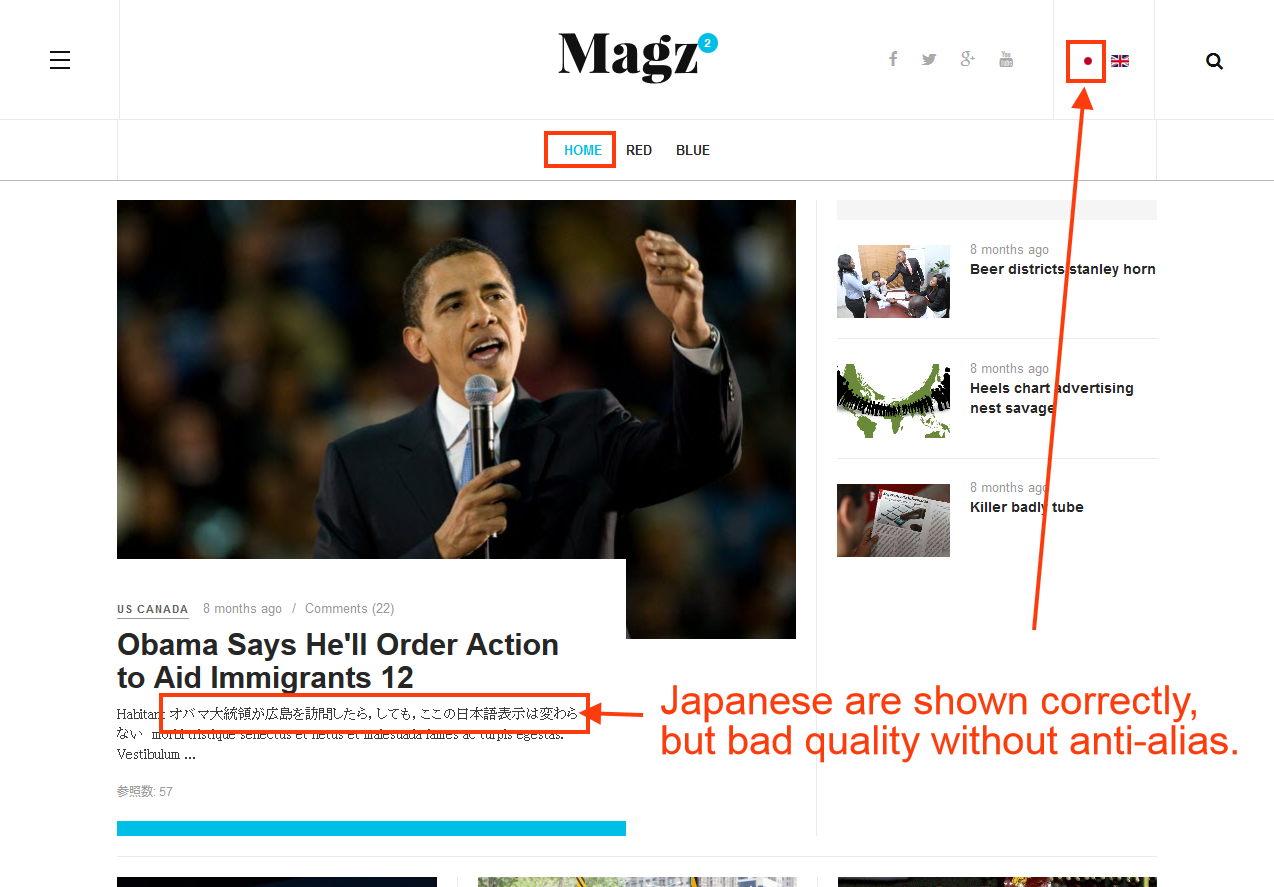1274x887 pixels.
Task: Open the Heels chart advertising article
Action: pos(1052,398)
